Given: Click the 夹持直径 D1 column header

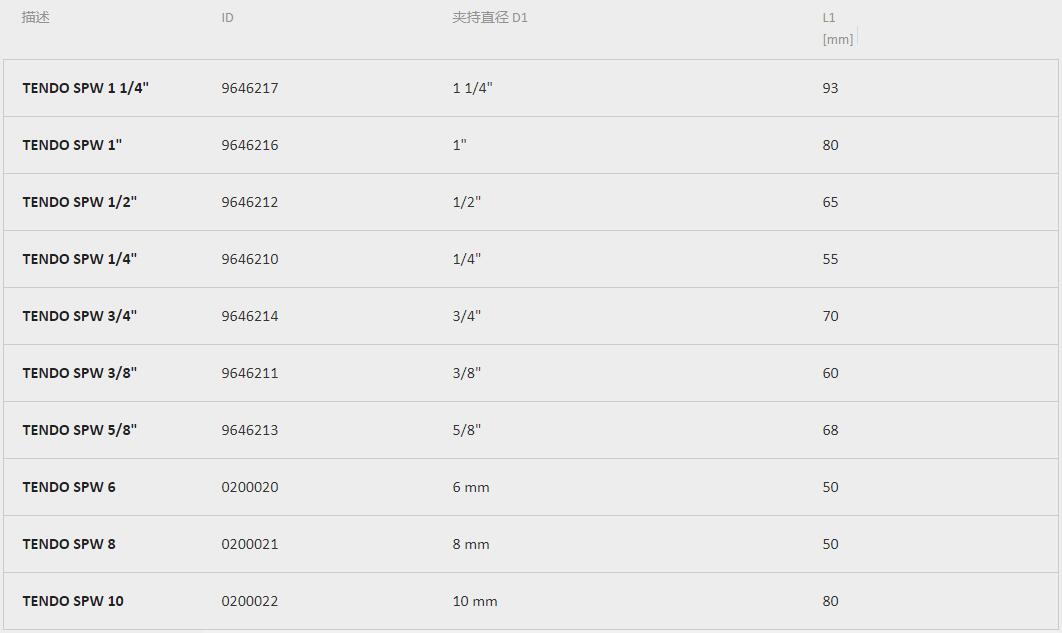Looking at the screenshot, I should (489, 18).
